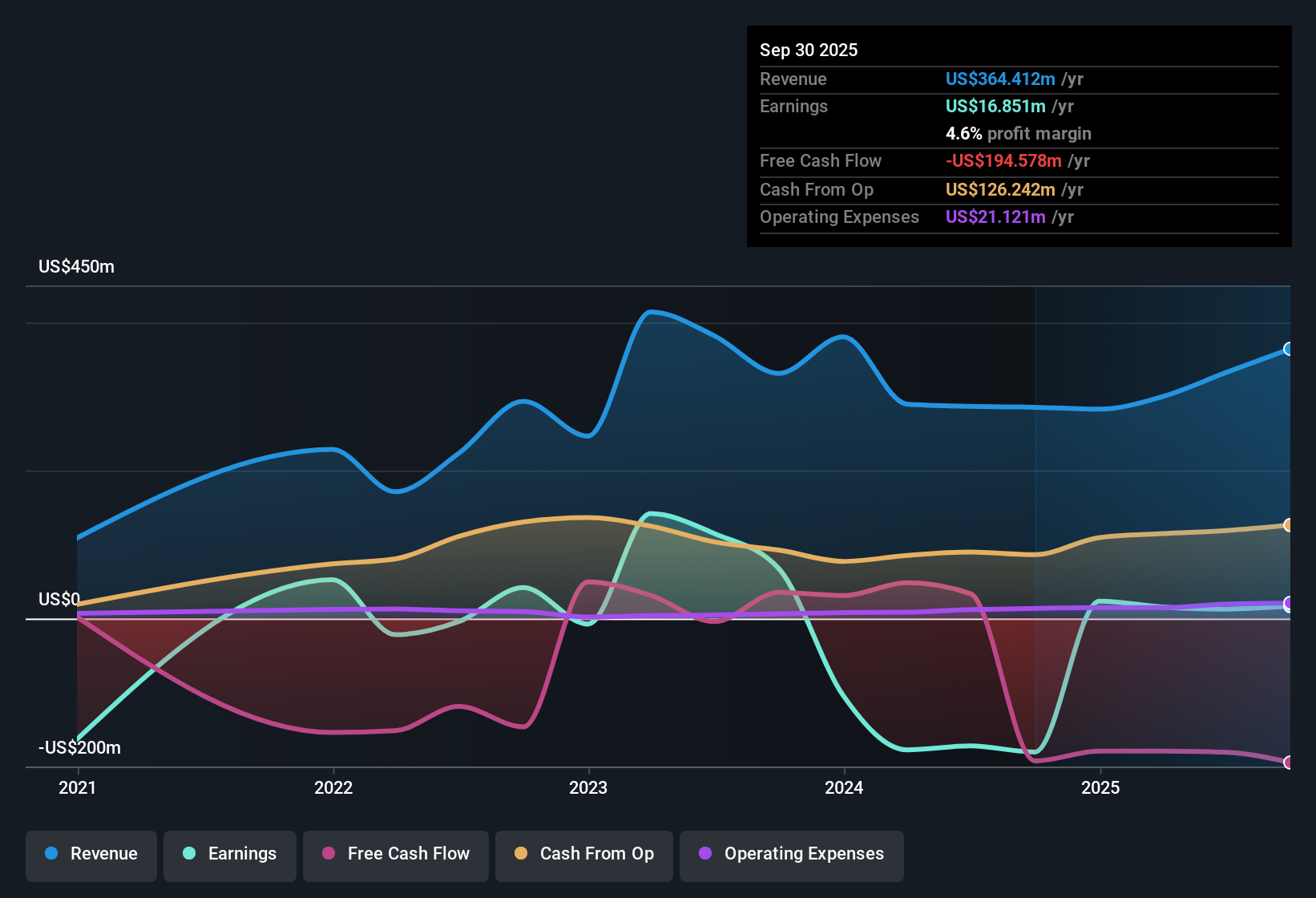Click the purple Operating Expenses legend dot
1316x898 pixels.
tap(705, 854)
